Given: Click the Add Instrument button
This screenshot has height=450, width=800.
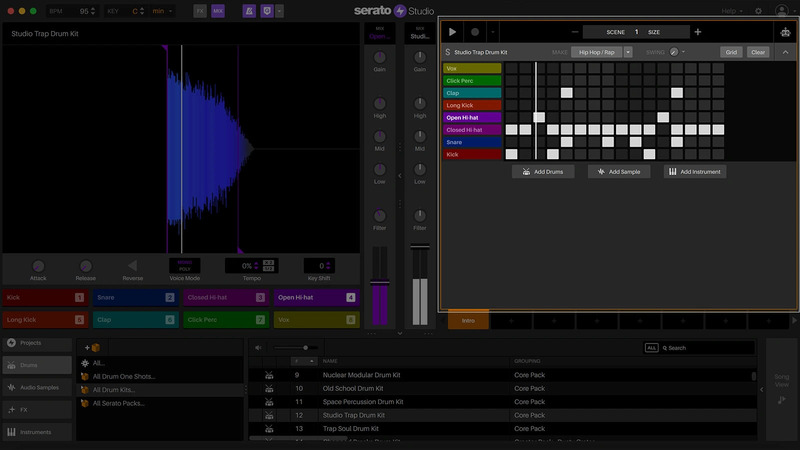Looking at the screenshot, I should point(695,172).
